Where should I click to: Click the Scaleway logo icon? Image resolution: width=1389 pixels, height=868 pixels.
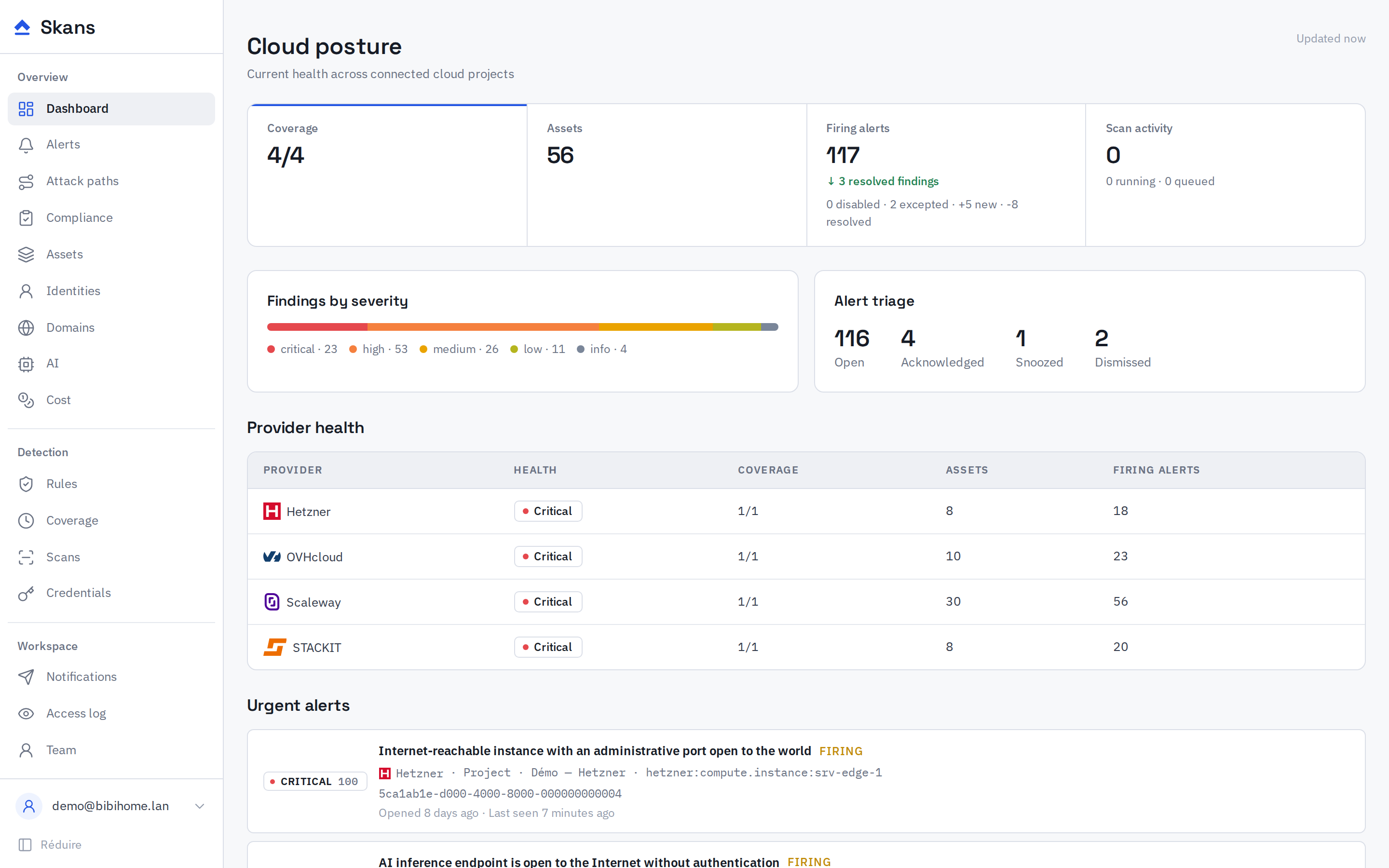pyautogui.click(x=272, y=602)
